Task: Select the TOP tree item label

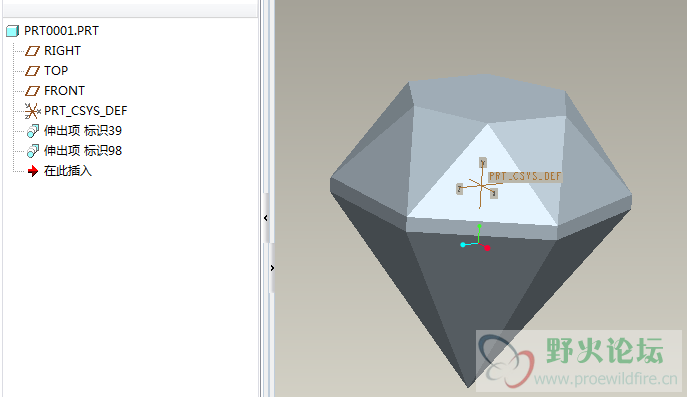Action: click(56, 71)
